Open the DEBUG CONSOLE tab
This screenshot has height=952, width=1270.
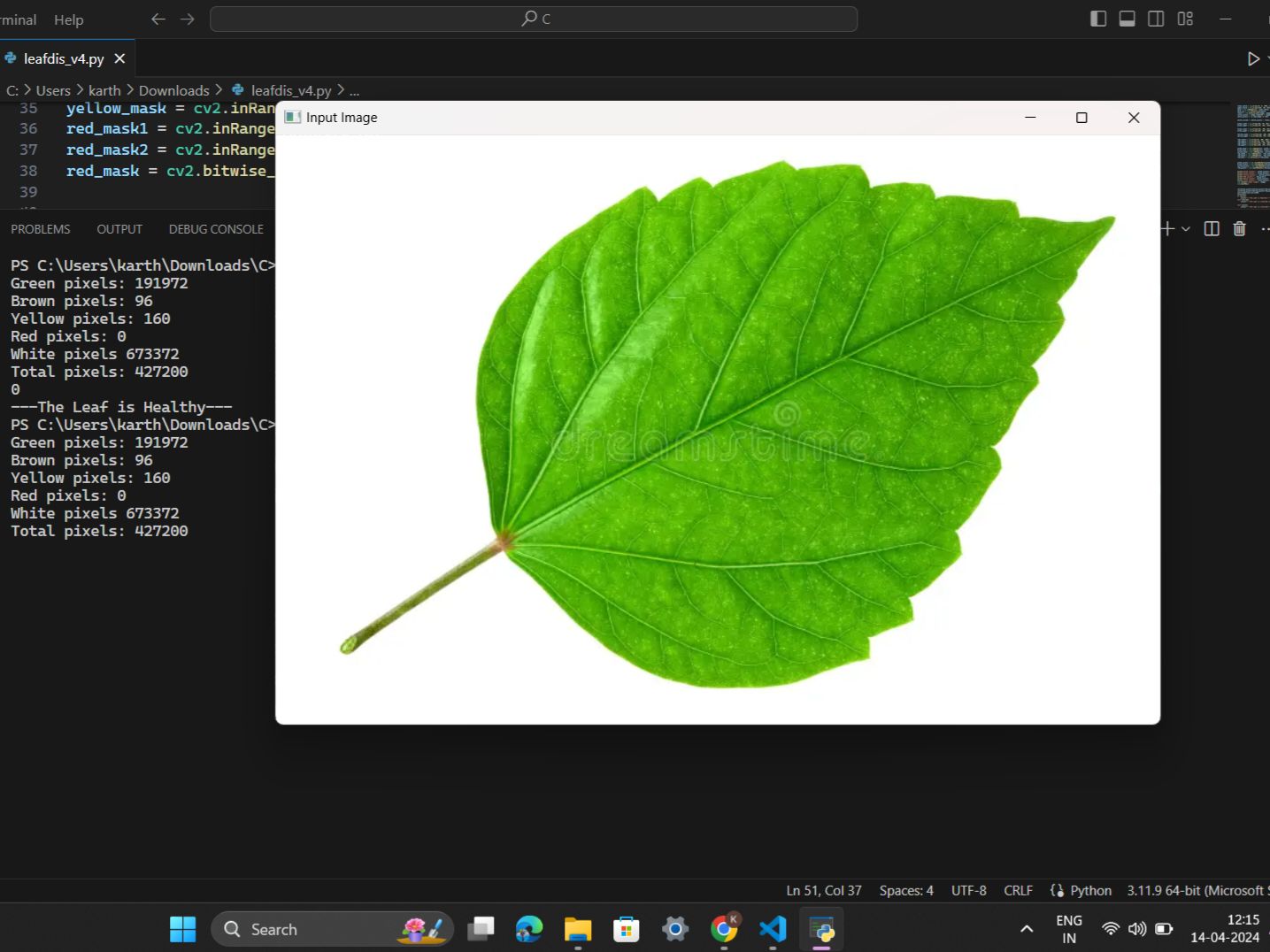(215, 228)
